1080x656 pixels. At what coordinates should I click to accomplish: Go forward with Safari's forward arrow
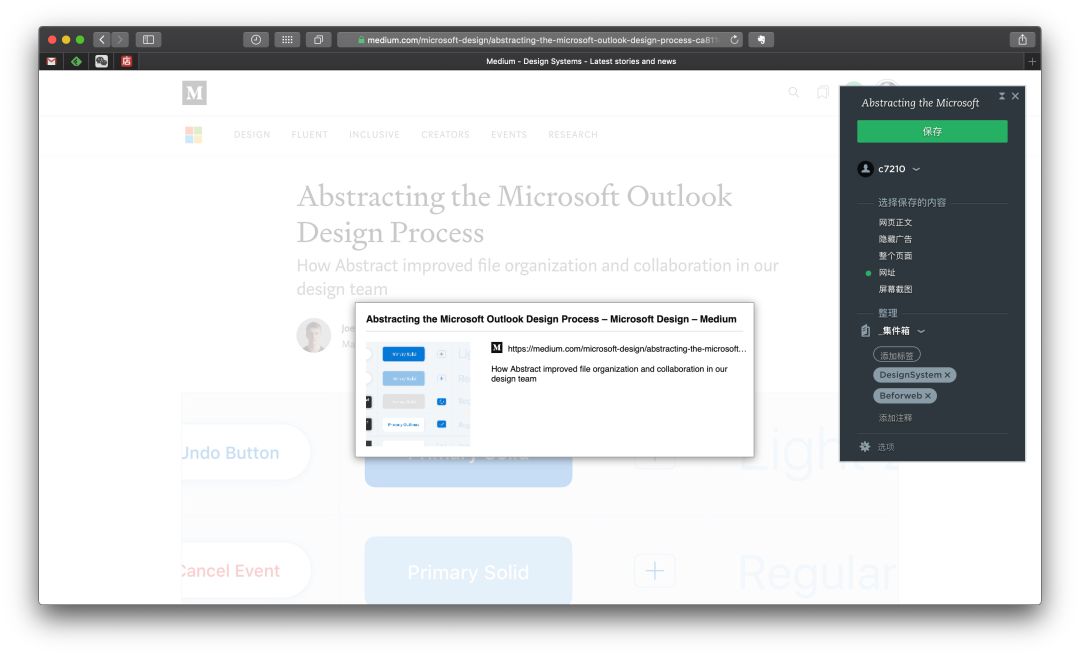coord(120,39)
